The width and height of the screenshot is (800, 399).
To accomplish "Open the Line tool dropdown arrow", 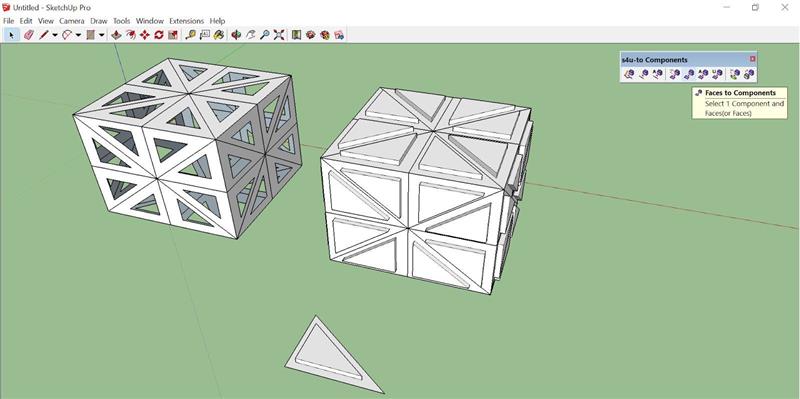I will point(55,35).
